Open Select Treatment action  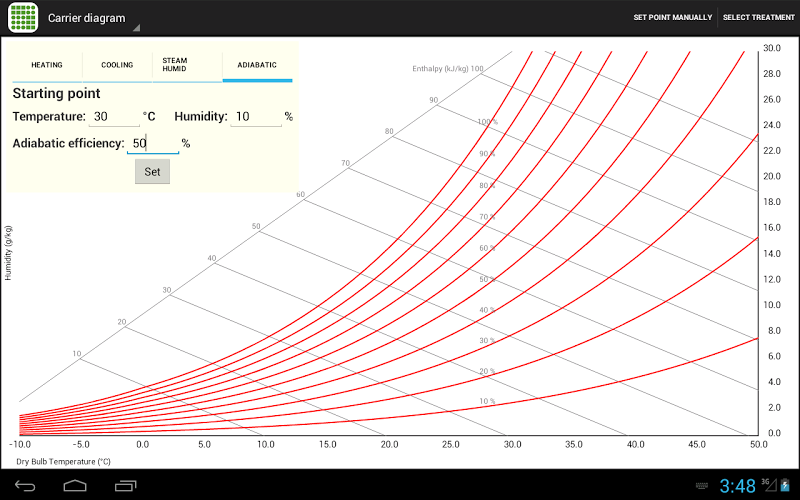click(x=758, y=17)
